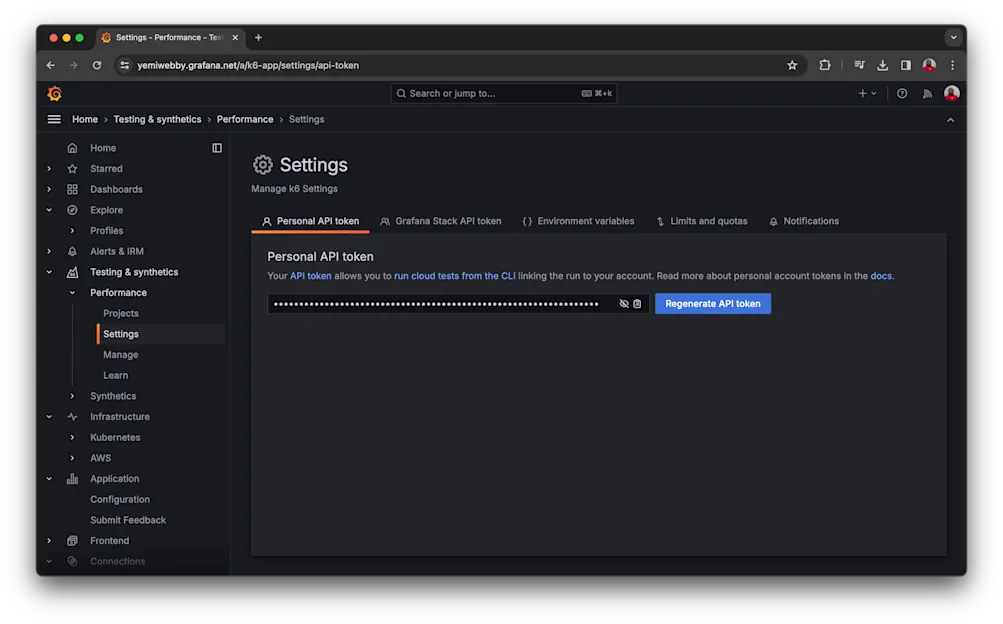Toggle API token visibility eye icon
Image resolution: width=1003 pixels, height=624 pixels.
tap(624, 304)
